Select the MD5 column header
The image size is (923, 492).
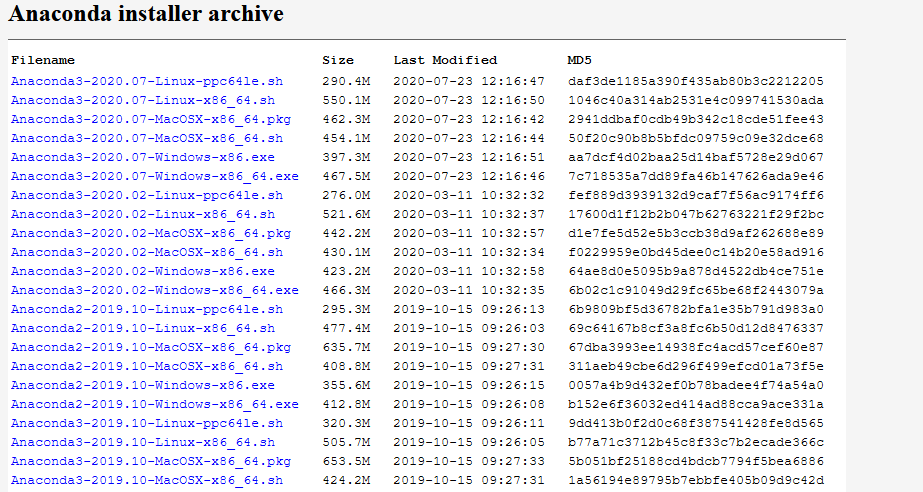point(580,60)
